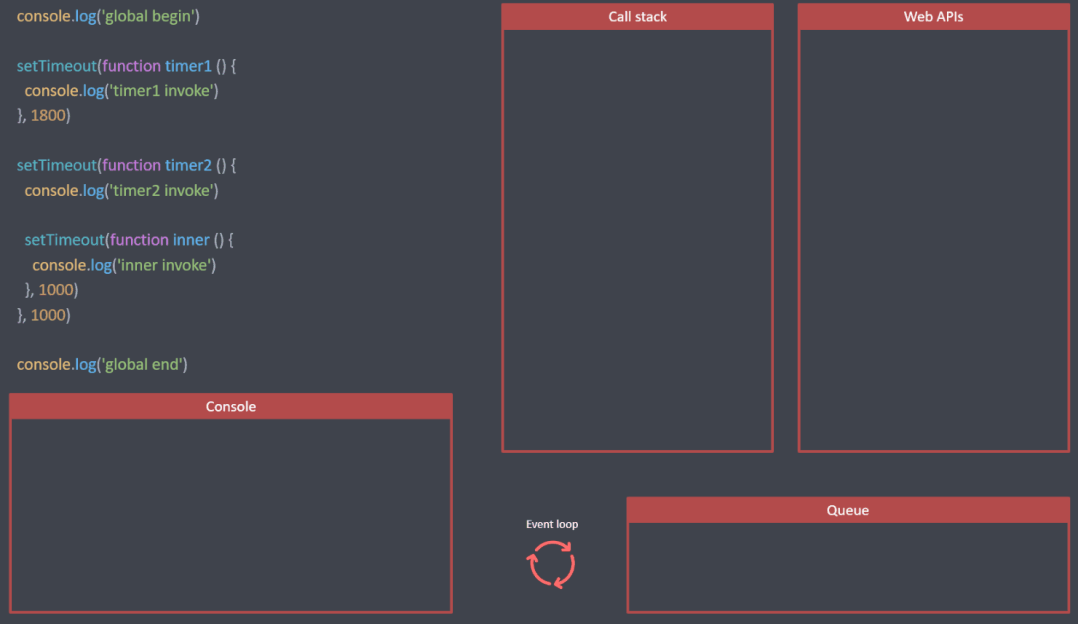Click the Console panel header
1078x624 pixels.
[x=231, y=406]
